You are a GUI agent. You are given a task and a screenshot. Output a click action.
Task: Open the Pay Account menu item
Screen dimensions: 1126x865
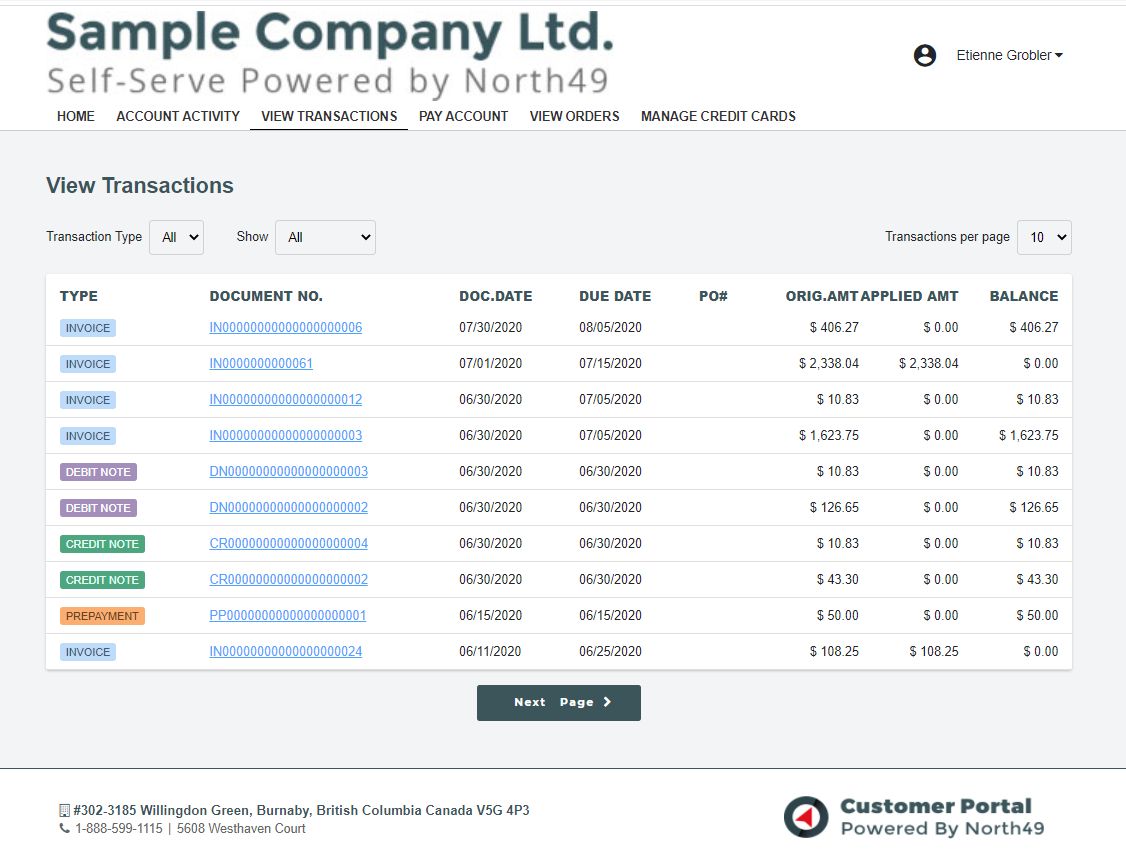[463, 116]
